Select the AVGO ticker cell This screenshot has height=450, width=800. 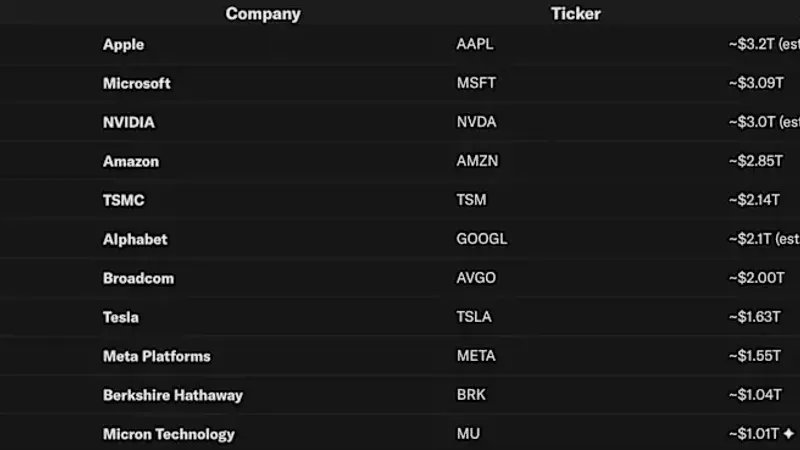point(476,278)
